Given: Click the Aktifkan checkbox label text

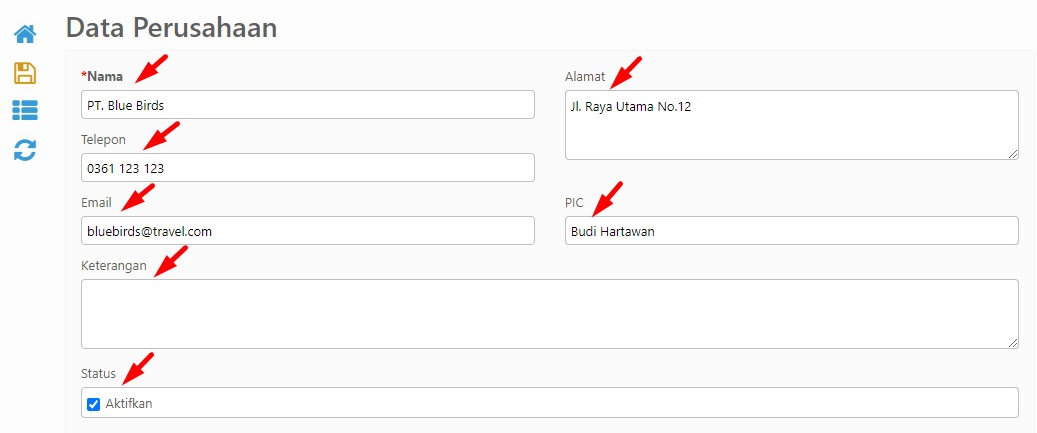Looking at the screenshot, I should (x=129, y=403).
